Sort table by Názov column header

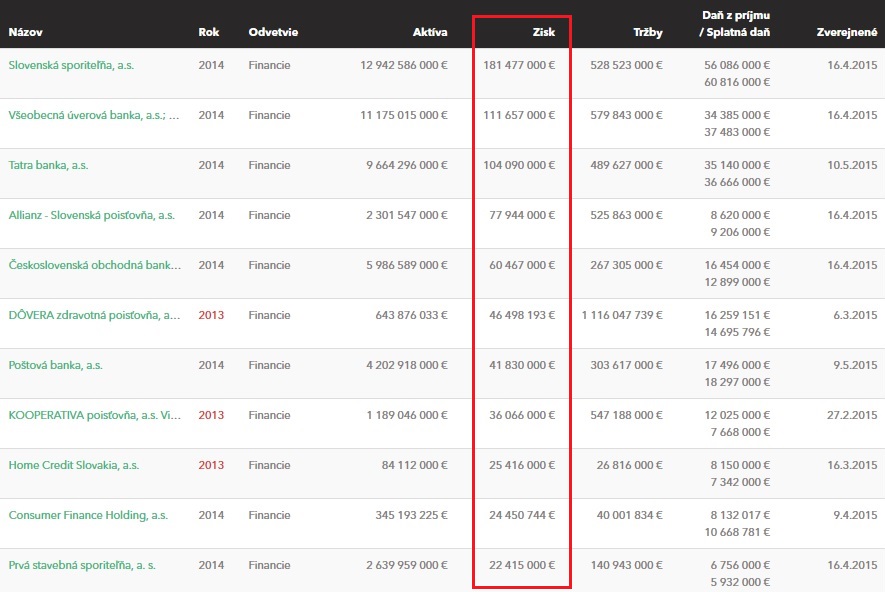pyautogui.click(x=25, y=32)
